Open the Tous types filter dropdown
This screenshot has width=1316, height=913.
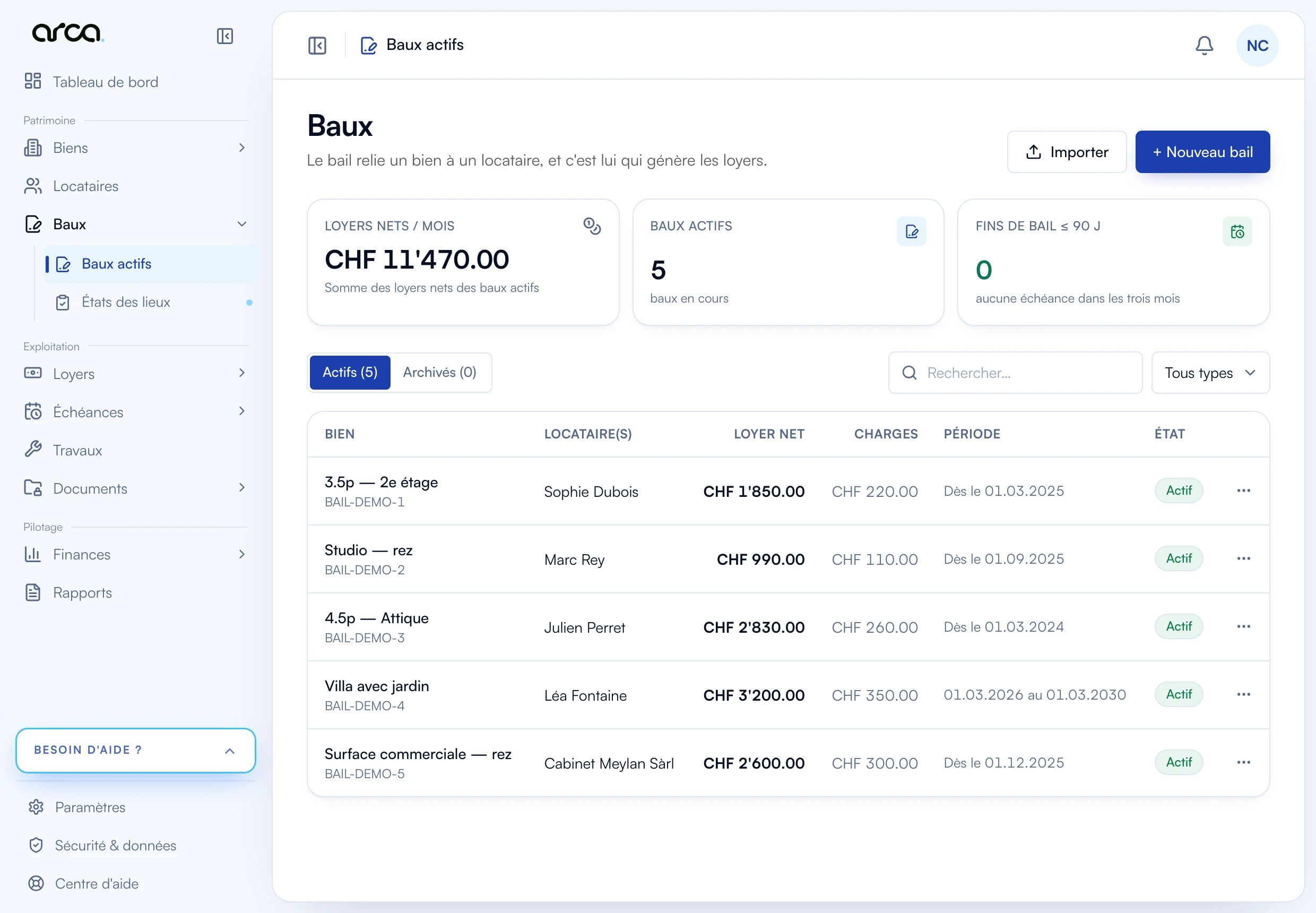1210,373
